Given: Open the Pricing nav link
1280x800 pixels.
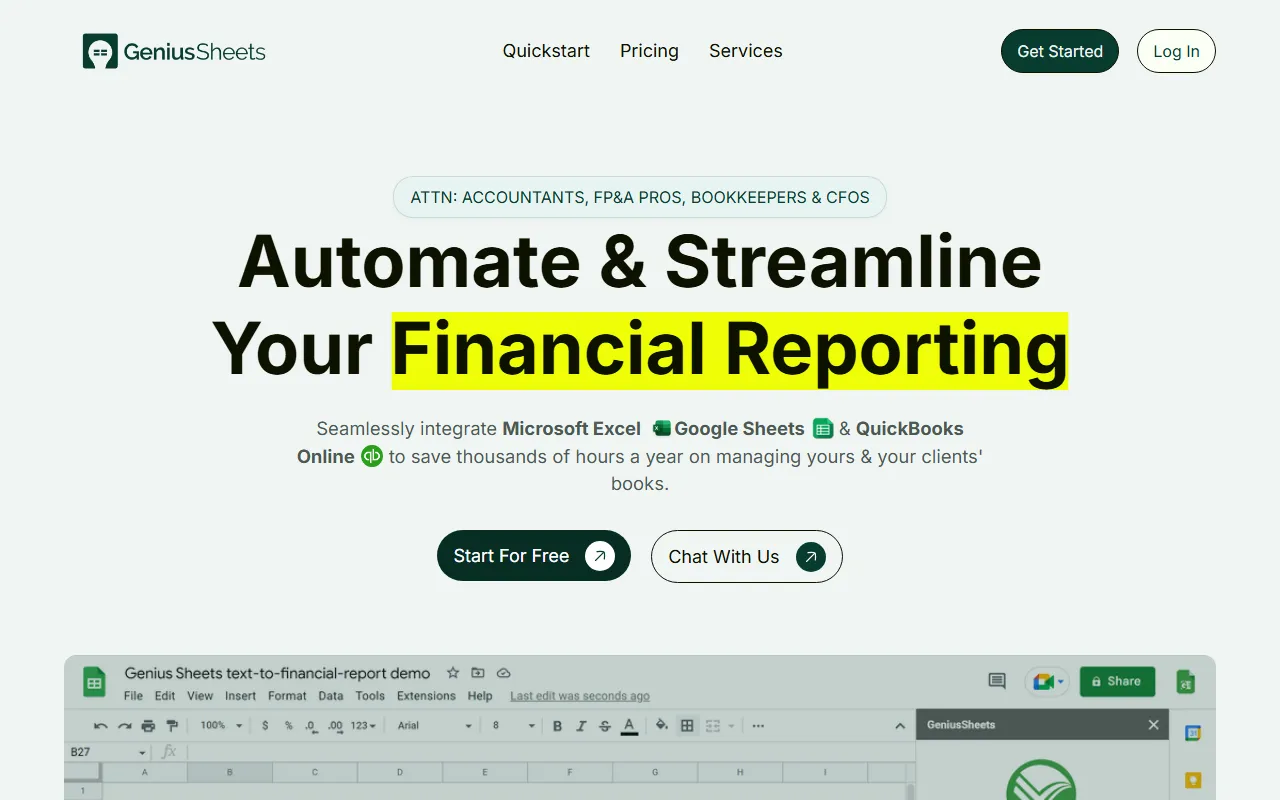Looking at the screenshot, I should pos(649,51).
